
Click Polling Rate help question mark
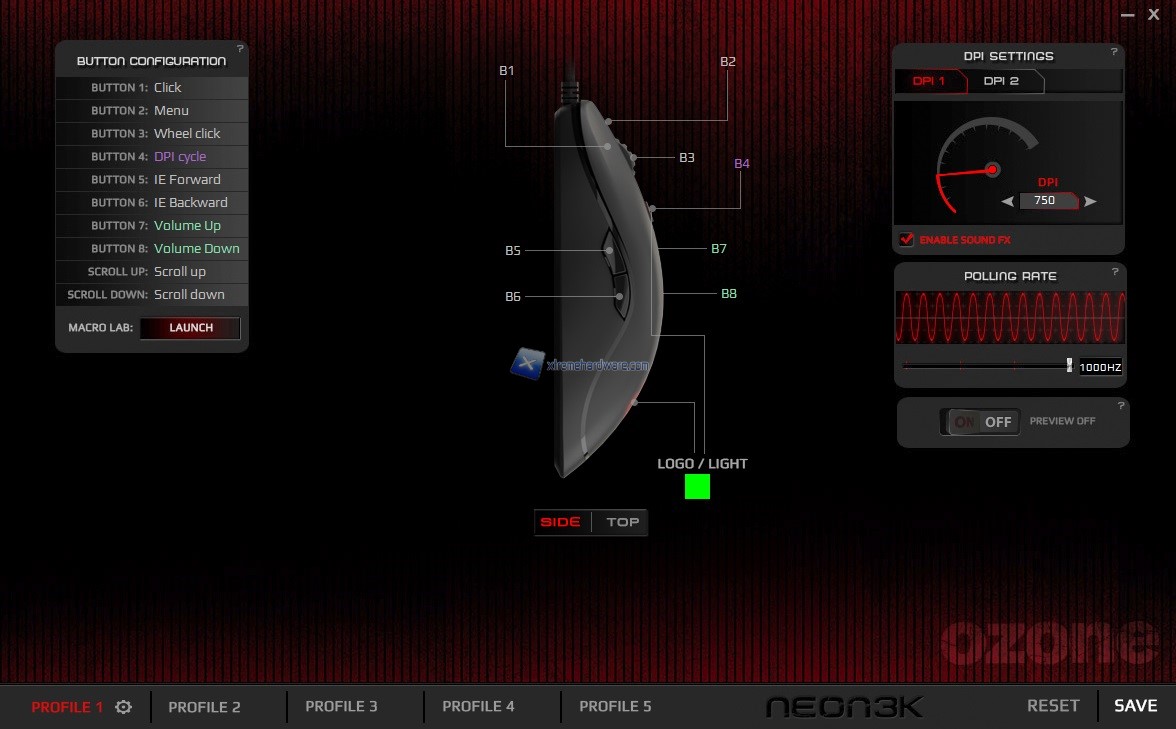1115,272
